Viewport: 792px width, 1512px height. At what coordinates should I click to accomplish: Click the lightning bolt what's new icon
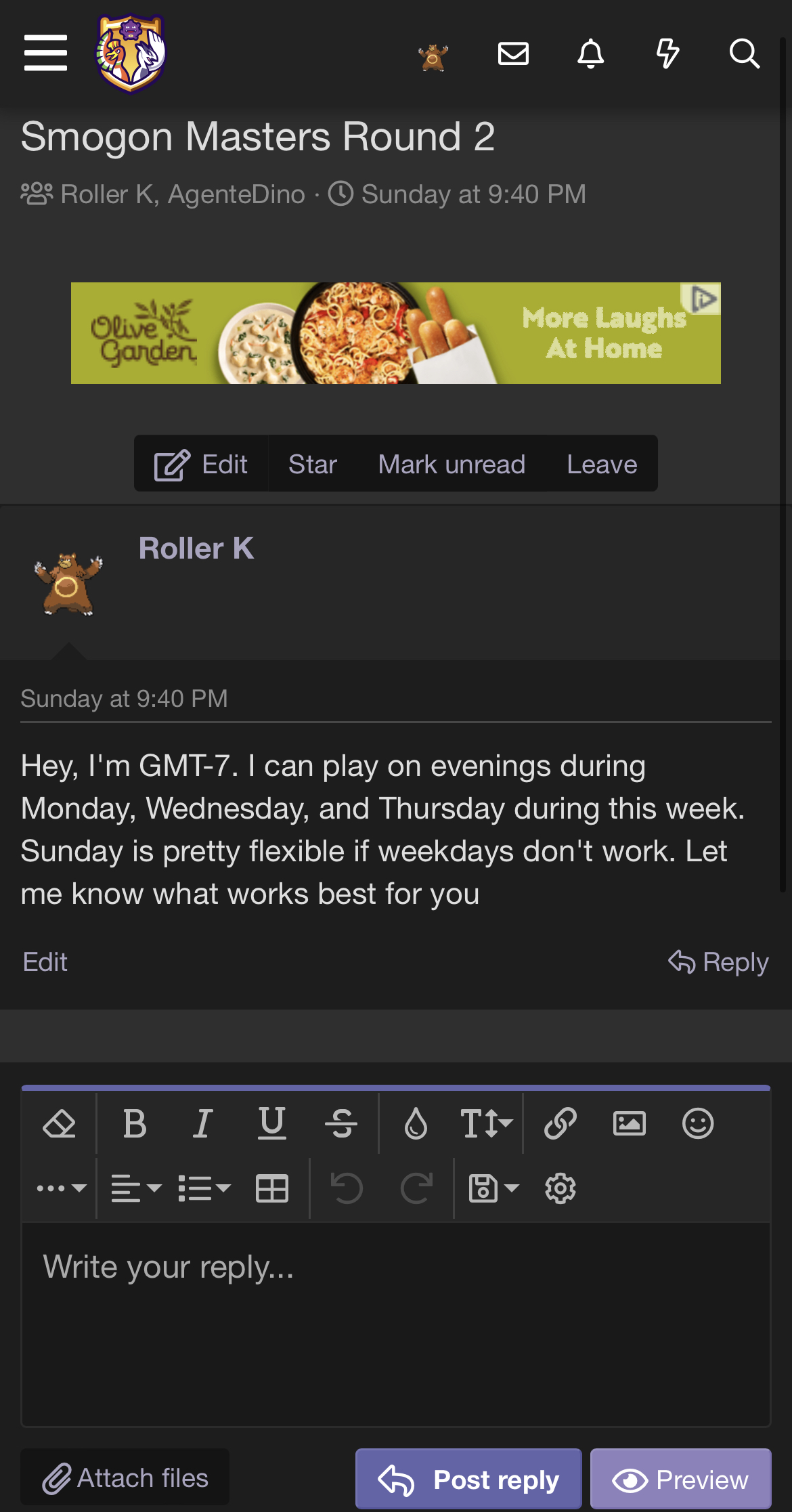(667, 53)
